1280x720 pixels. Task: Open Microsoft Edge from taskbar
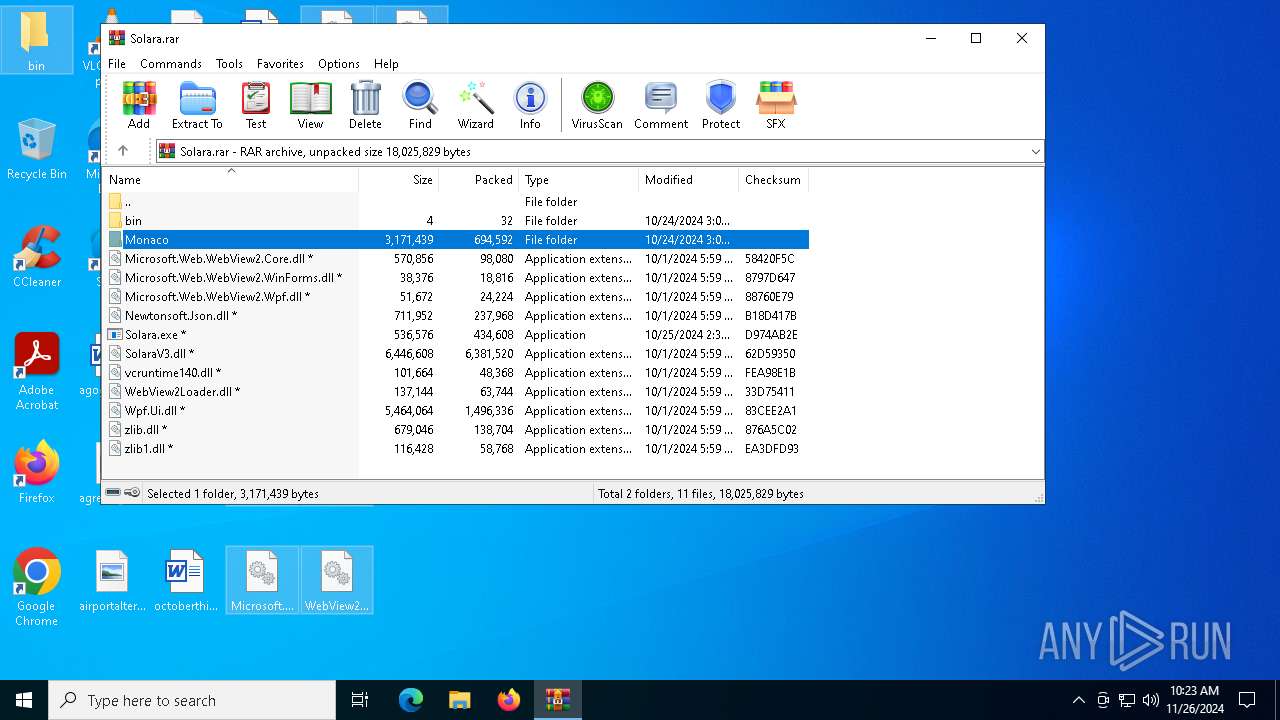[x=411, y=700]
